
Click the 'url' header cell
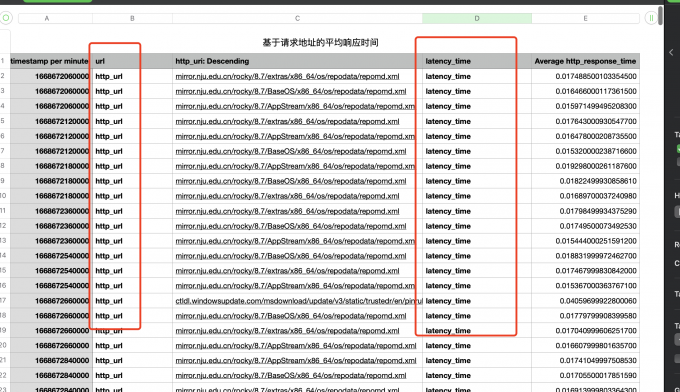[132, 61]
